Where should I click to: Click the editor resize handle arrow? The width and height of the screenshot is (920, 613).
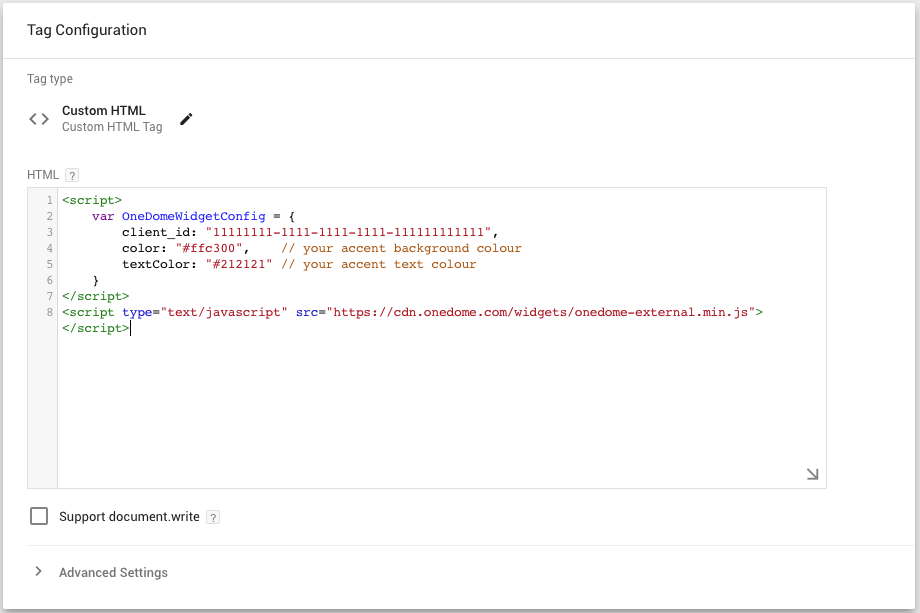[812, 474]
